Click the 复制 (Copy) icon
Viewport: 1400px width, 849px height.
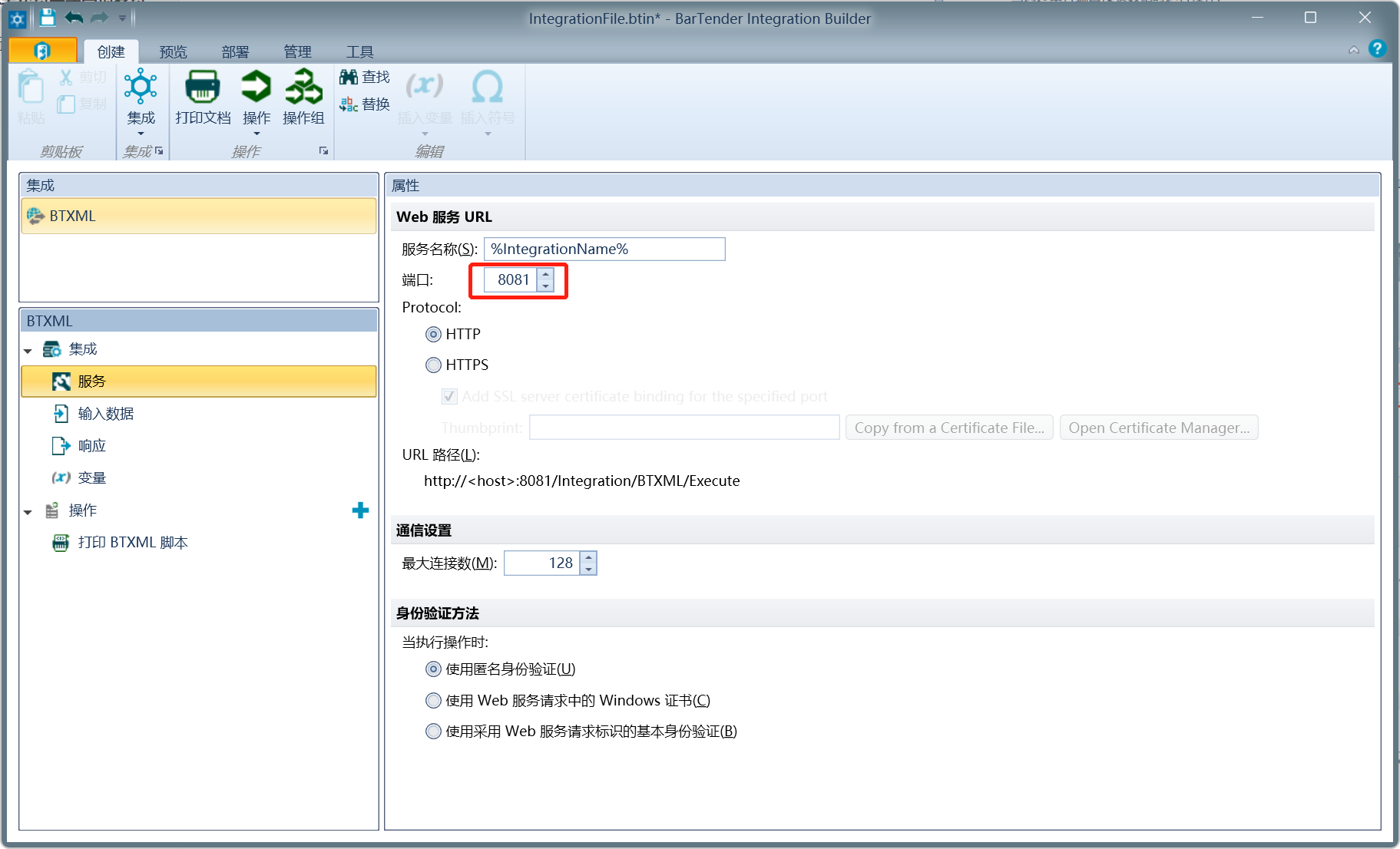[x=66, y=104]
